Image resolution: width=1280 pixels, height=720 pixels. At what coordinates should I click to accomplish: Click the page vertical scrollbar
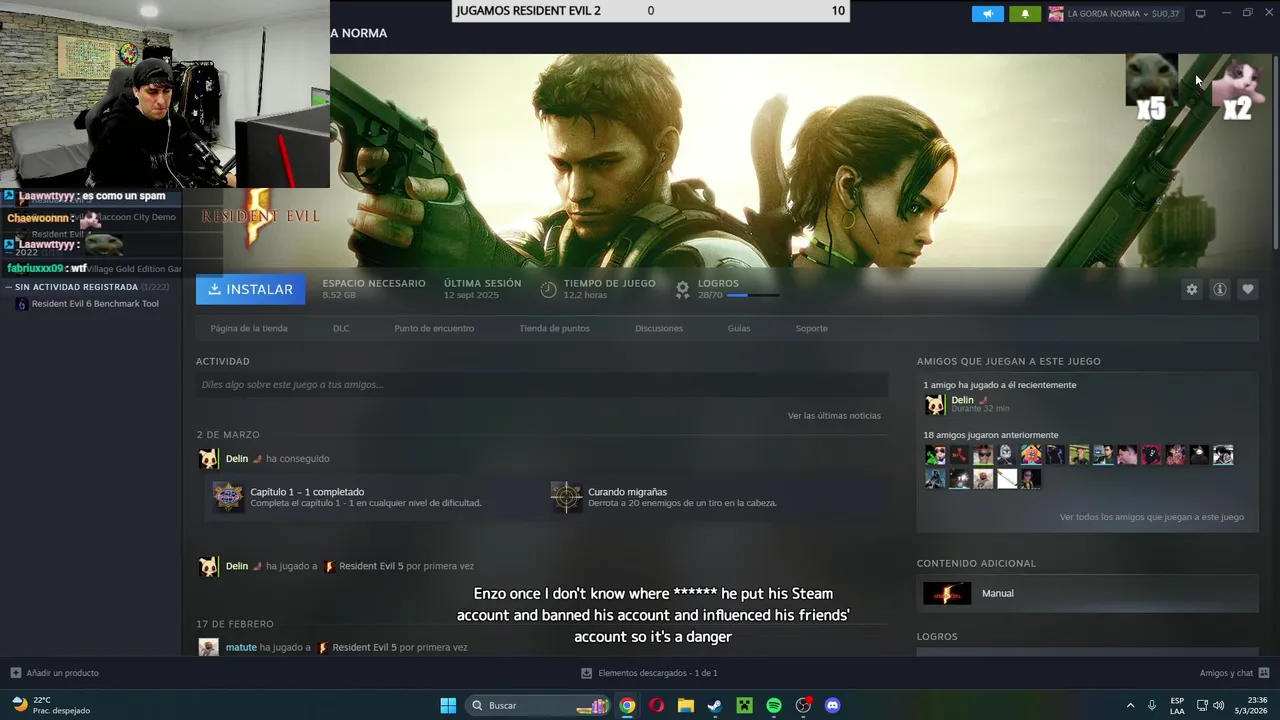click(x=1275, y=150)
